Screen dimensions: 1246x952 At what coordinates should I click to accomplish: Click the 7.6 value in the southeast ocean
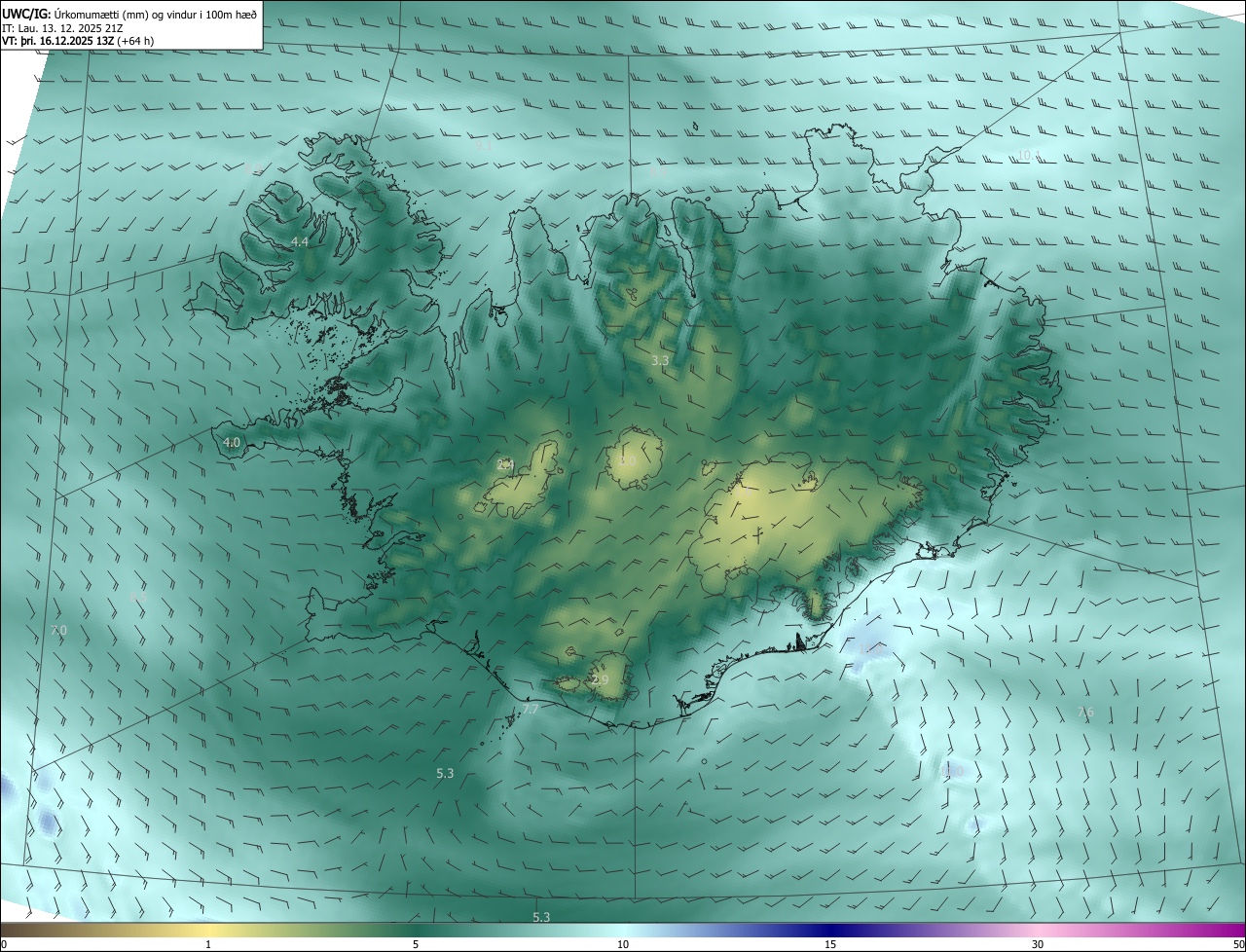click(x=1085, y=712)
